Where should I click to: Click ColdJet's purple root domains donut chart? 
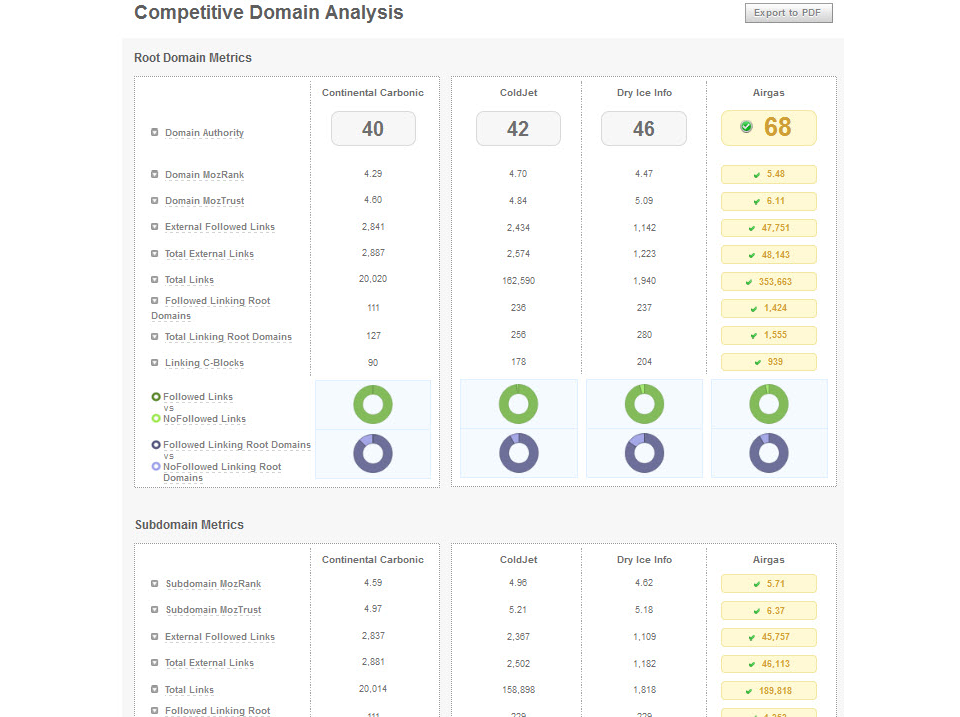[519, 453]
